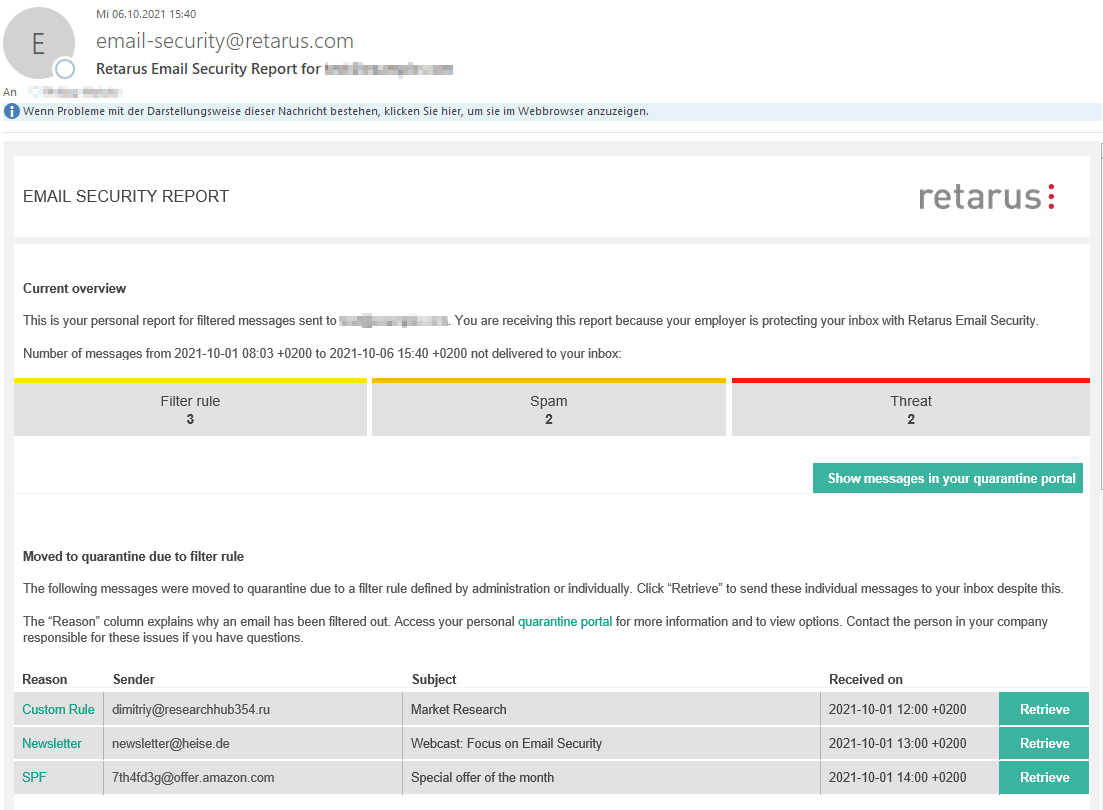Click the Newsletter reason link

click(x=52, y=743)
